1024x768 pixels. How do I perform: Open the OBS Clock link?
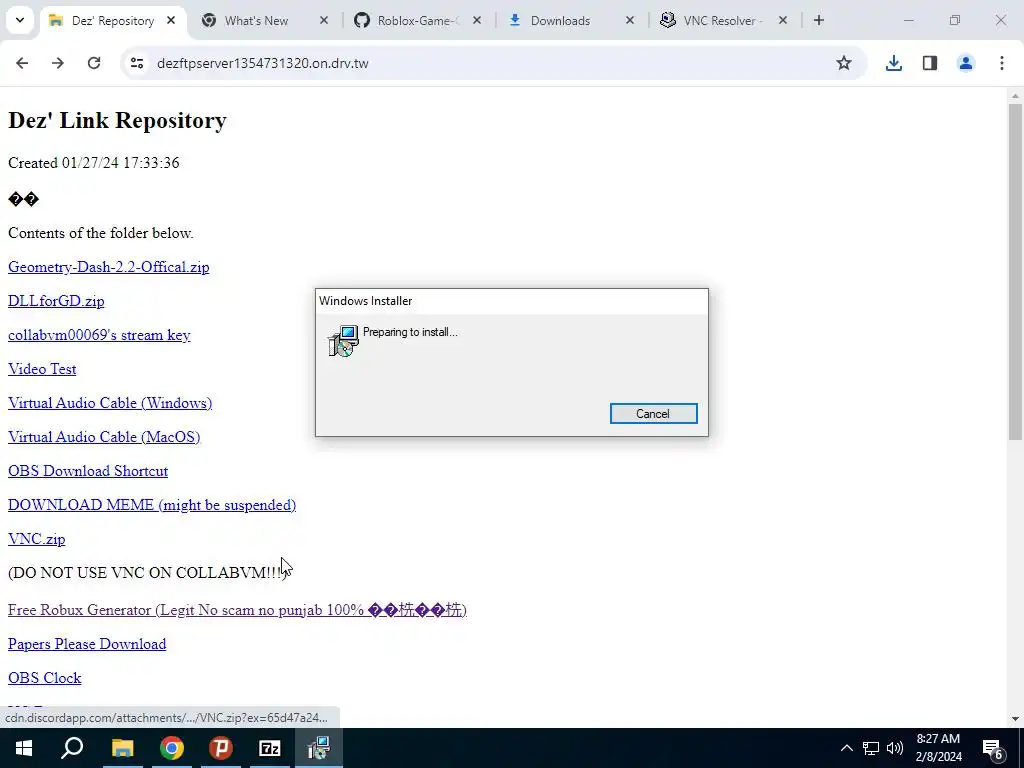[x=44, y=678]
